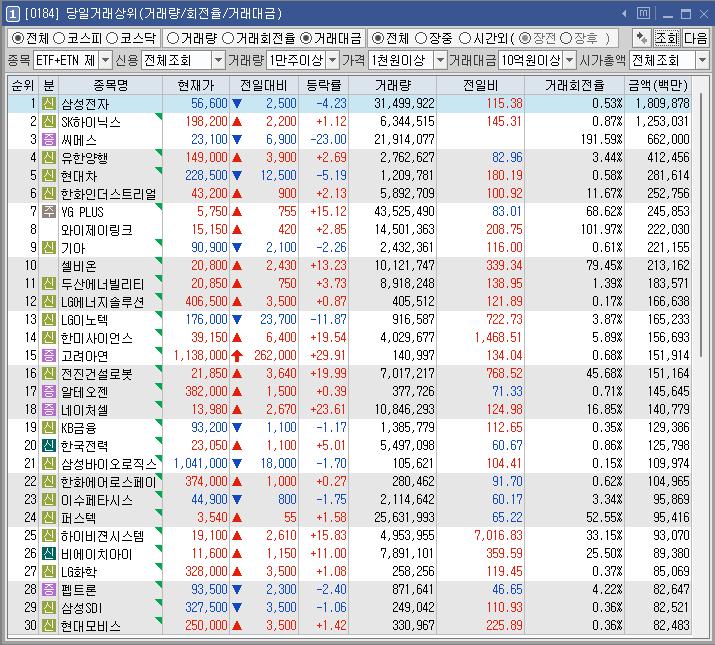Image resolution: width=715 pixels, height=645 pixels.
Task: Open the 신용 전체조회 dropdown
Action: (x=218, y=60)
